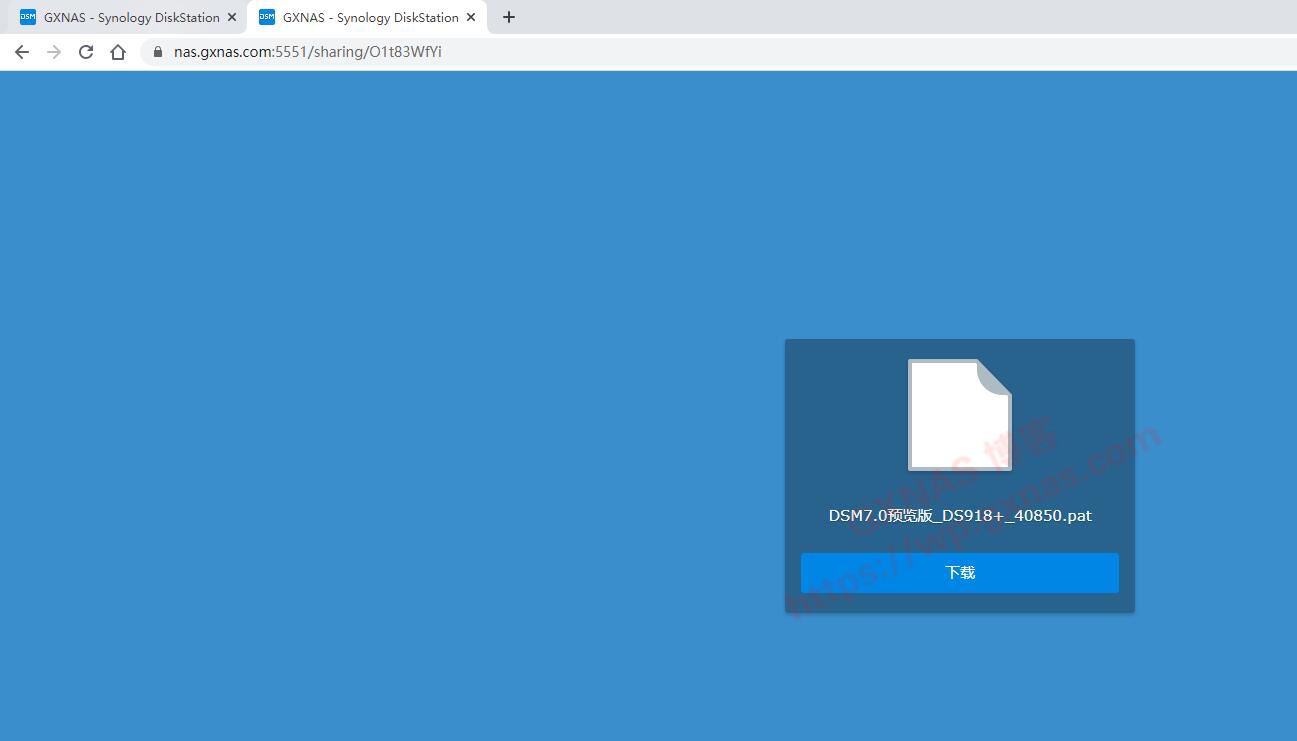View site security info via lock icon
Image resolution: width=1297 pixels, height=741 pixels.
click(x=157, y=52)
